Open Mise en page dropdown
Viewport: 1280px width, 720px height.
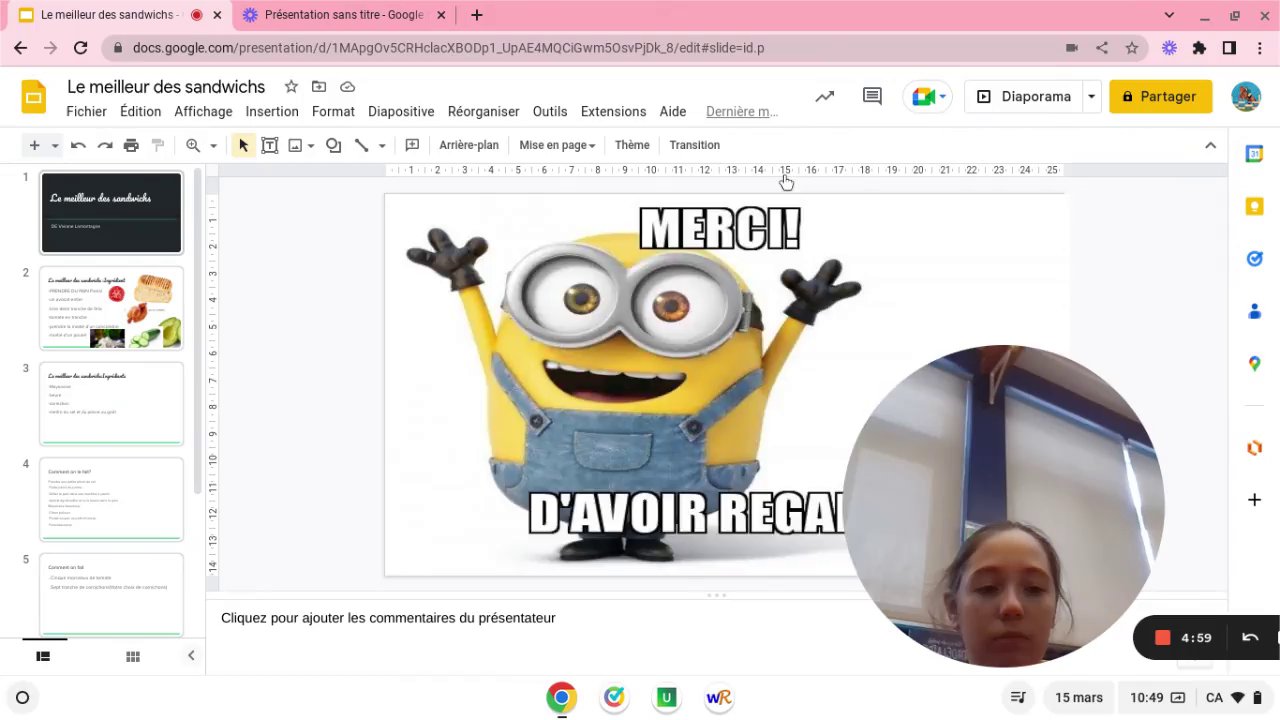click(557, 145)
